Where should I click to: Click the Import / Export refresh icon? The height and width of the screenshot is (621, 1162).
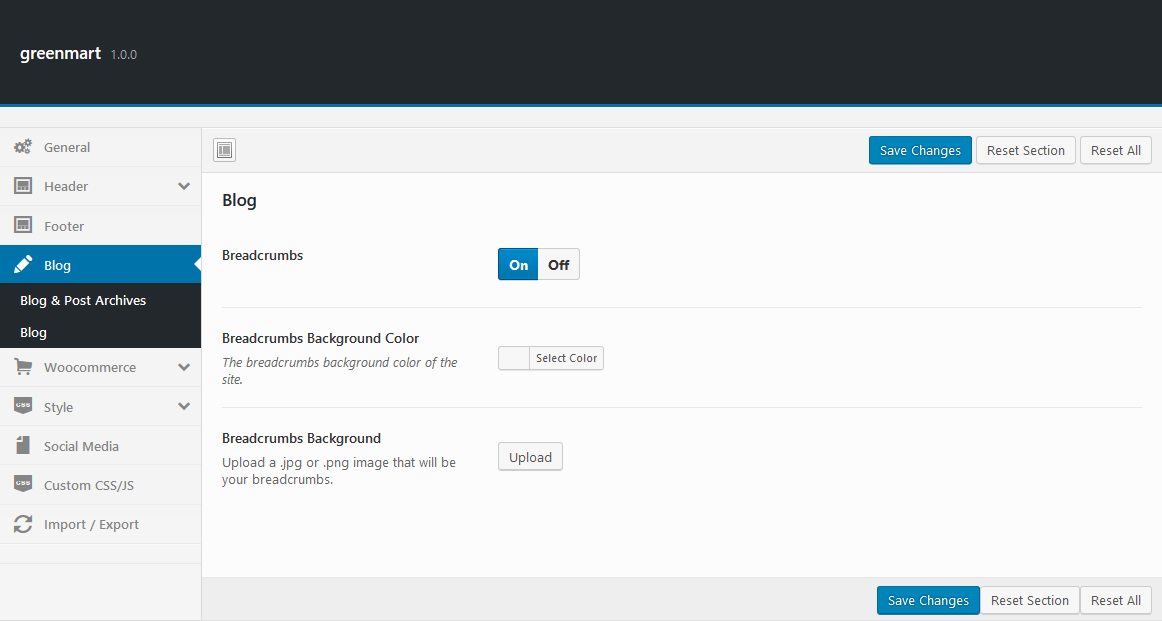tap(23, 524)
